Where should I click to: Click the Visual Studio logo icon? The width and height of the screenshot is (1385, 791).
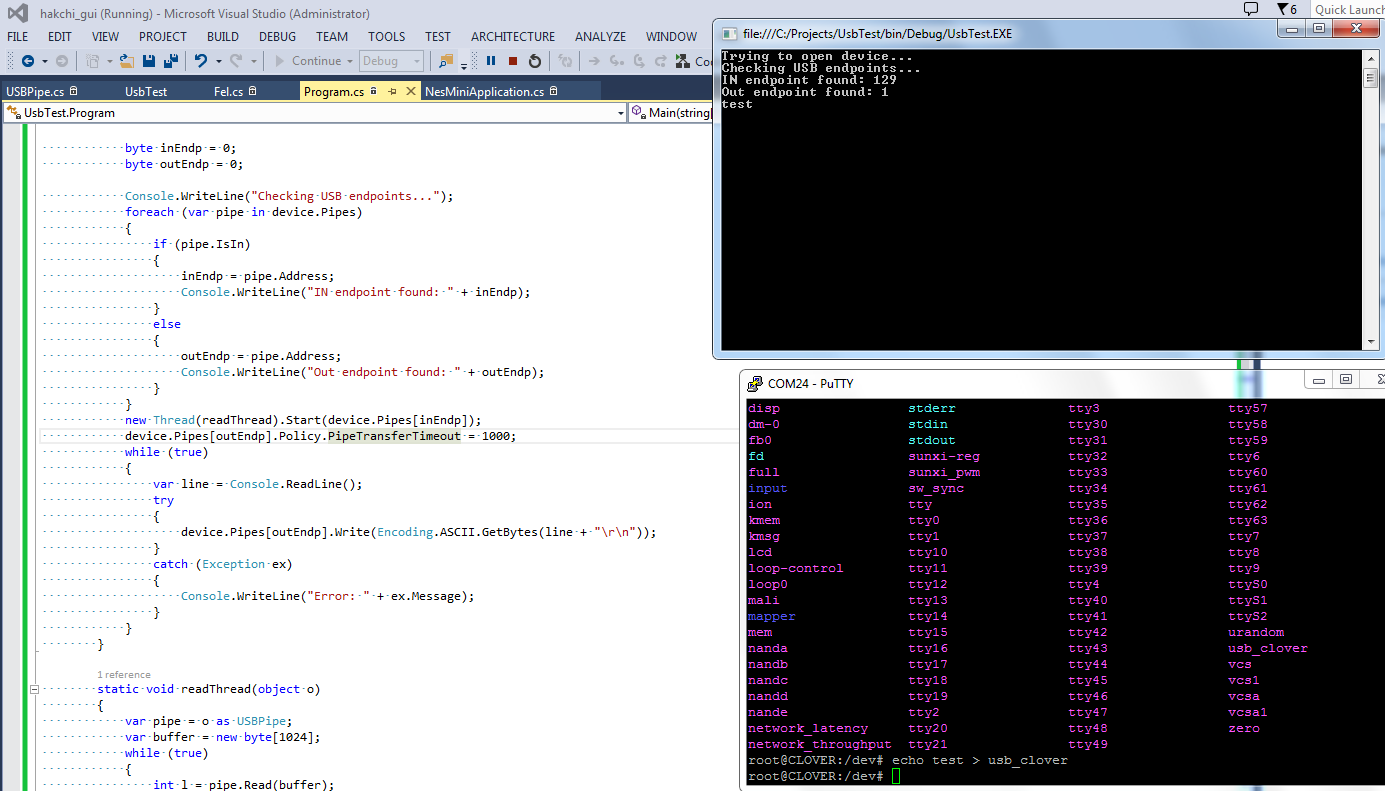(17, 14)
